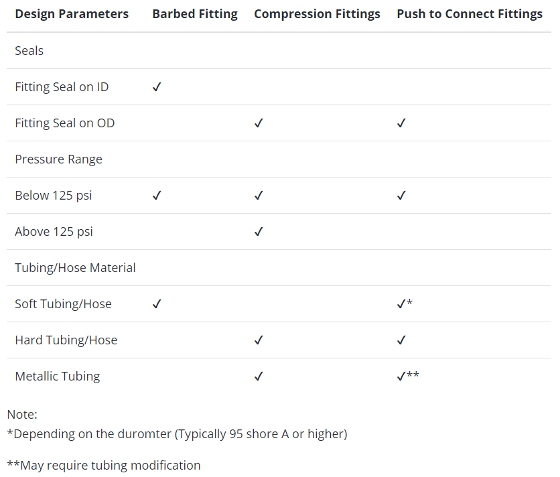560x477 pixels.
Task: Click Barbed Fitting checkmark for Soft Tubing/Hose
Action: click(157, 304)
